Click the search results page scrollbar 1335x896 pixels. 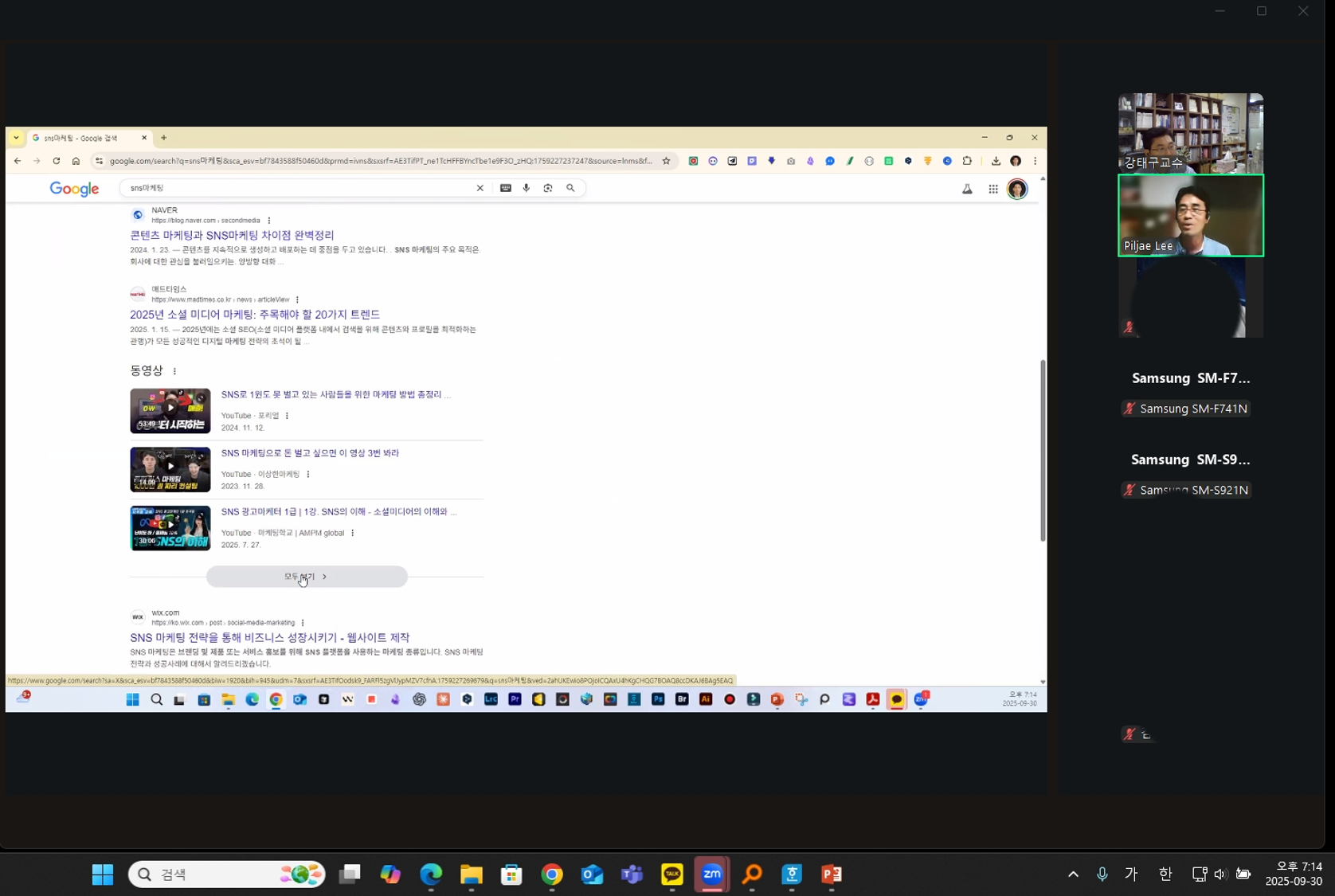1042,450
